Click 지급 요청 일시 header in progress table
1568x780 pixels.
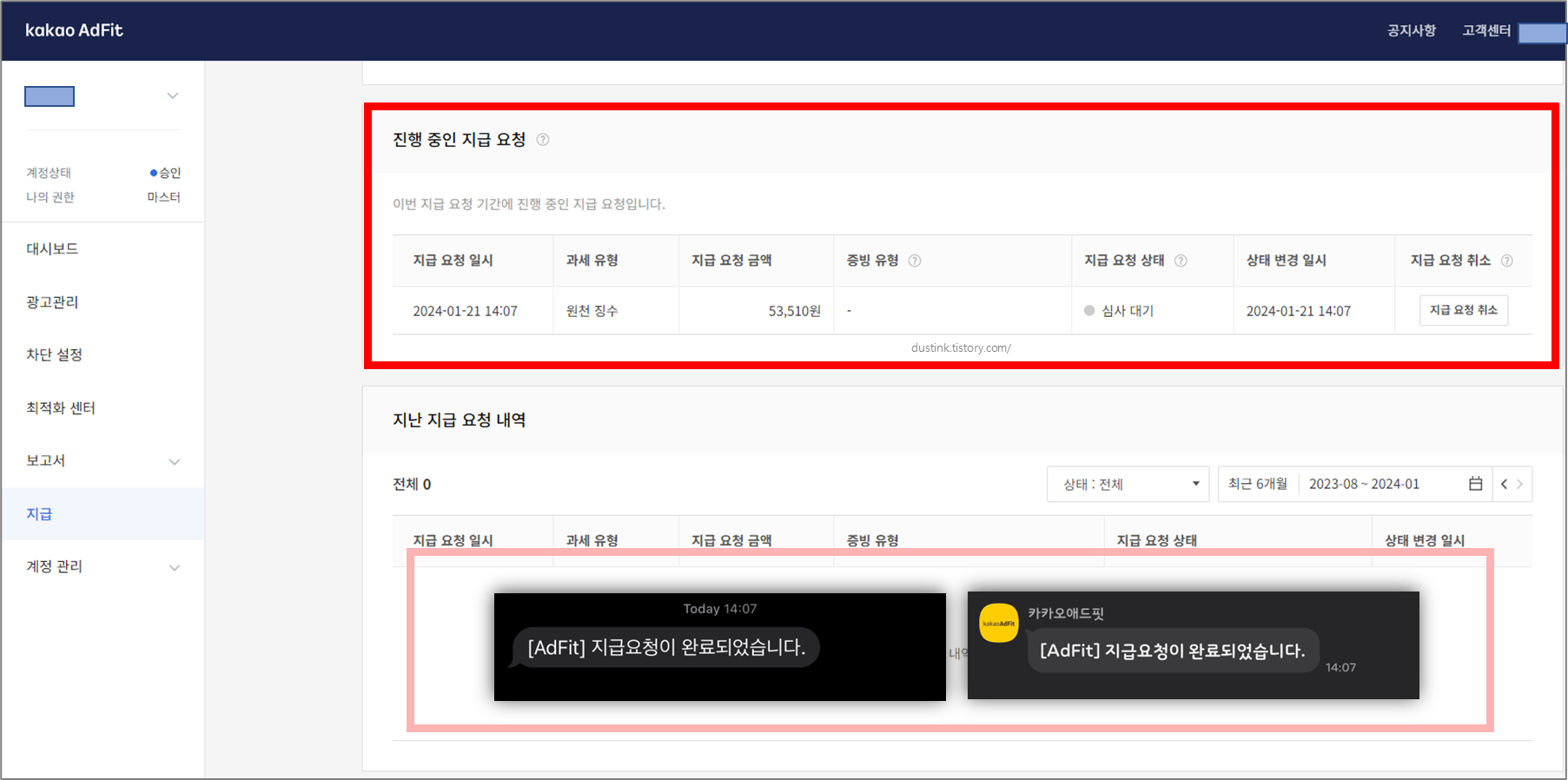click(453, 261)
